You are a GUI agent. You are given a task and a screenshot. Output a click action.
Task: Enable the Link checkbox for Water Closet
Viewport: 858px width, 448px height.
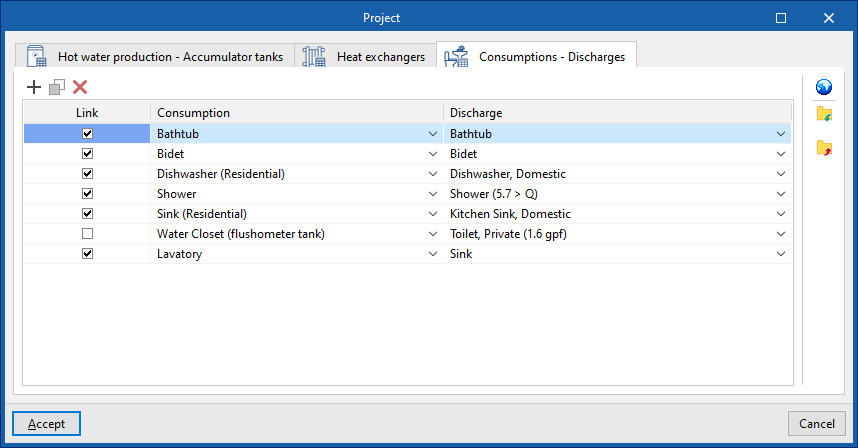click(x=88, y=234)
